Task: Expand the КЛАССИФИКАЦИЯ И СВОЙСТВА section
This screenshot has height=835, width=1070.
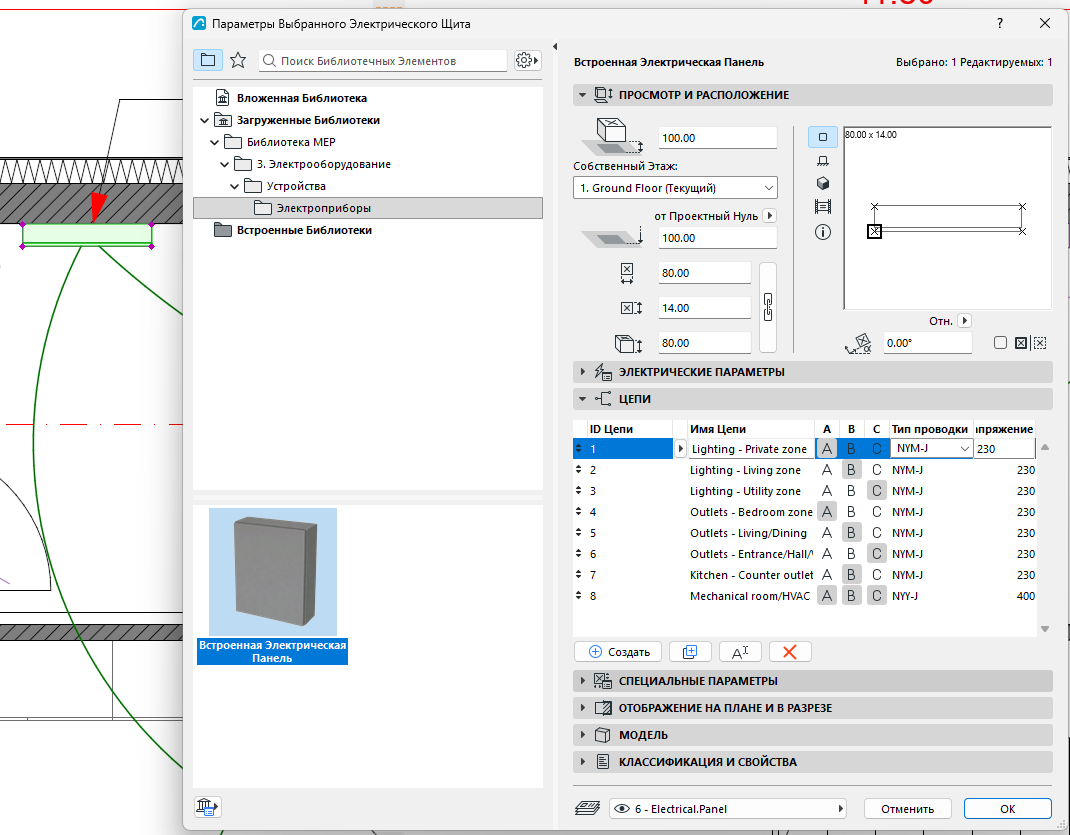Action: [x=582, y=762]
